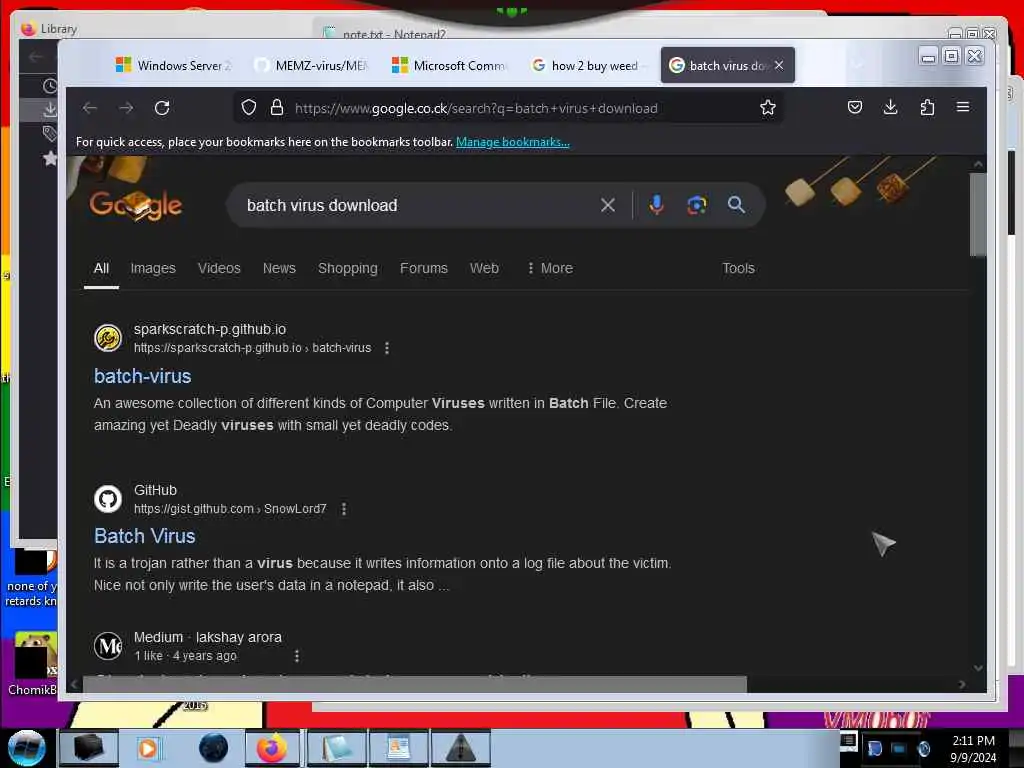1024x768 pixels.
Task: Click scroll down arrow on page scrollbar
Action: [978, 667]
